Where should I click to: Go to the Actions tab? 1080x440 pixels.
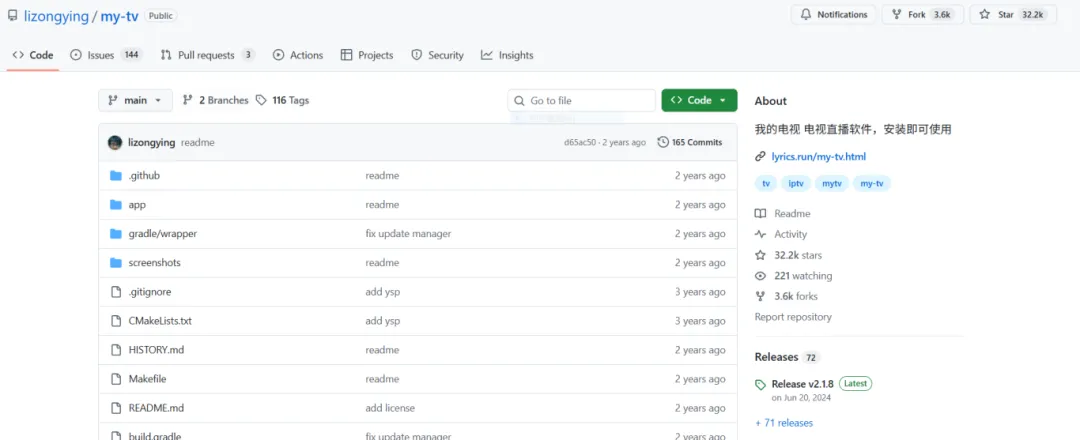[x=298, y=55]
